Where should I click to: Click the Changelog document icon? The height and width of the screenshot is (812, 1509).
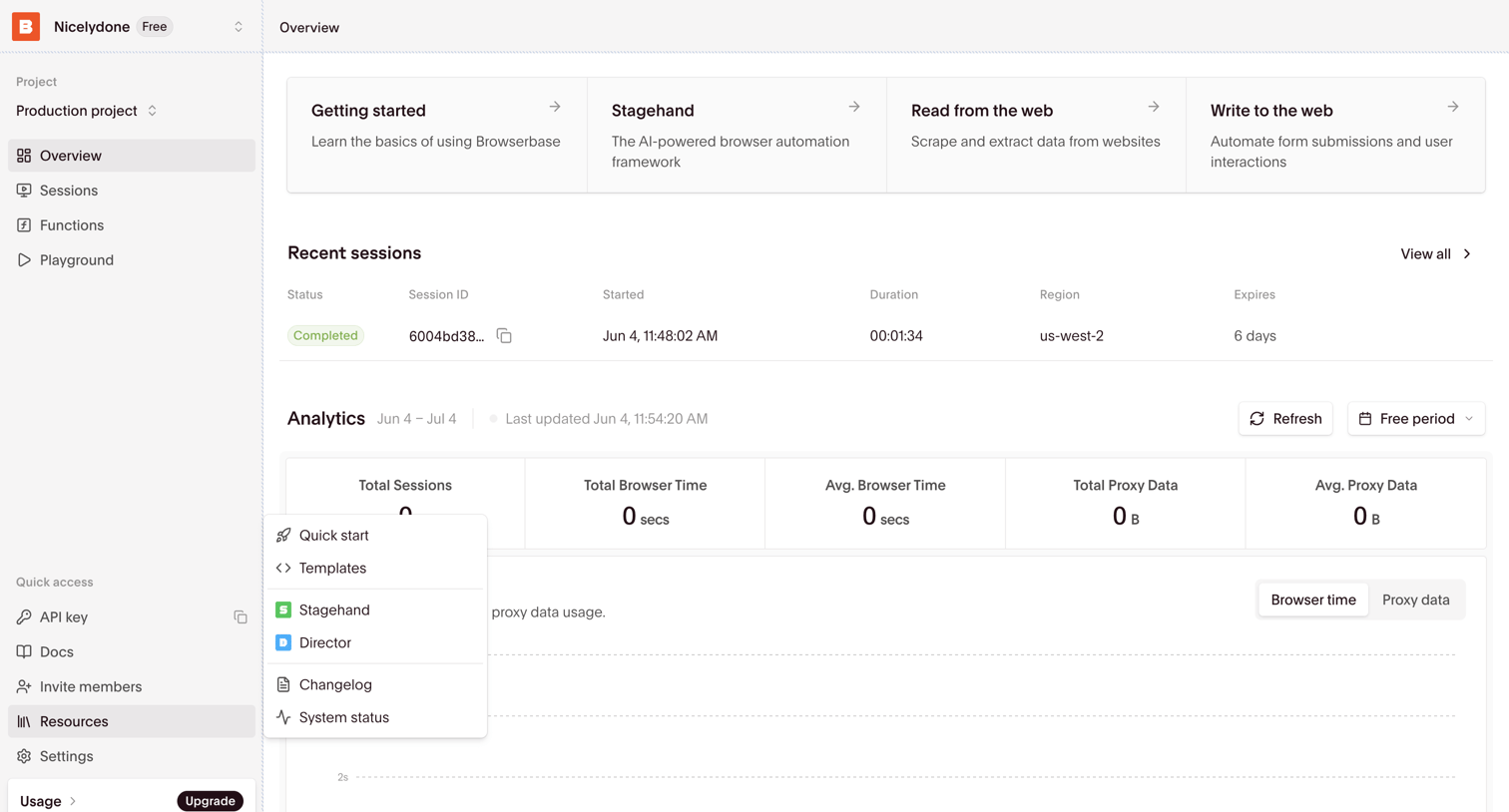pos(283,685)
